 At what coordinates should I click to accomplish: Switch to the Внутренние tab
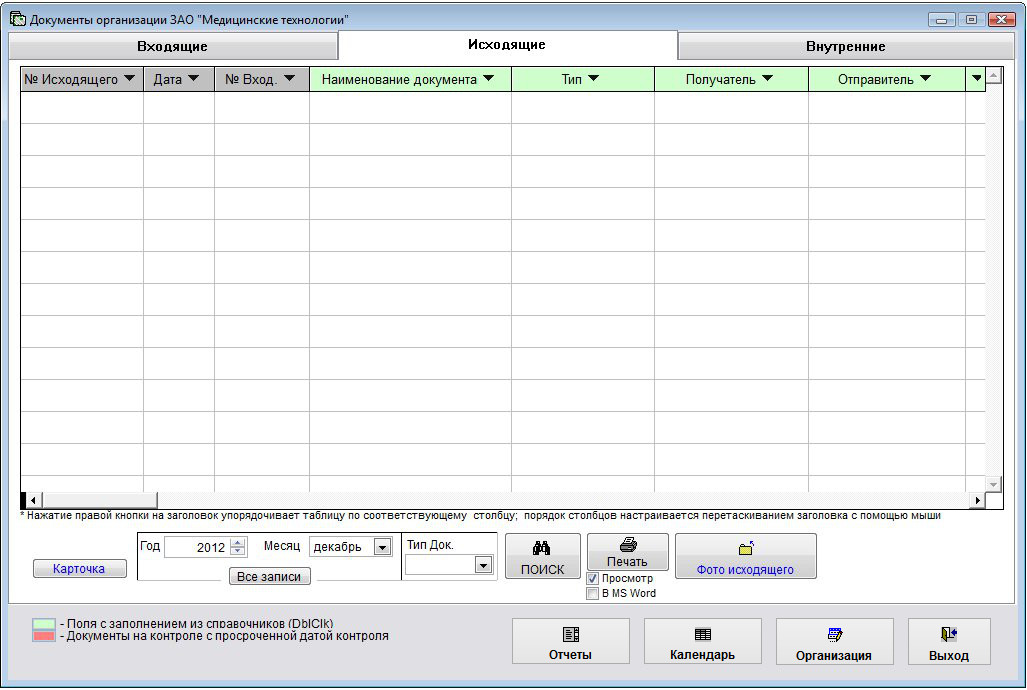coord(846,47)
